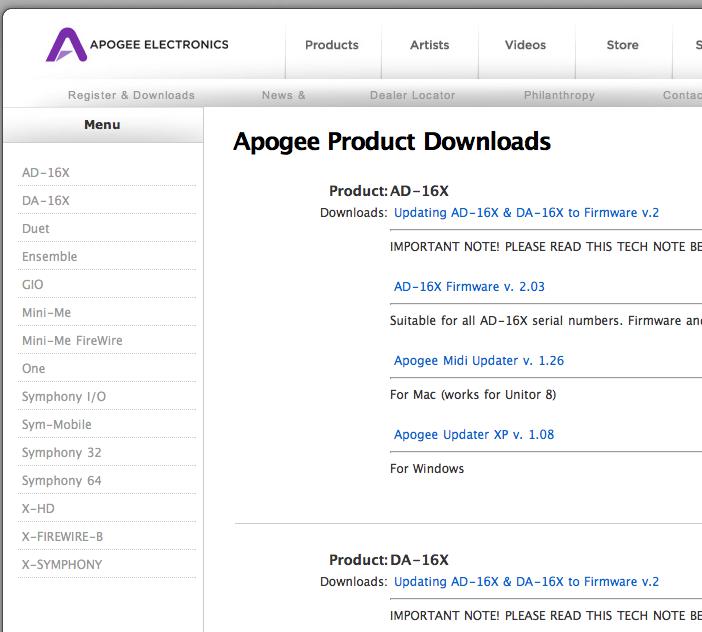
Task: Open the Store tab
Action: click(x=622, y=45)
